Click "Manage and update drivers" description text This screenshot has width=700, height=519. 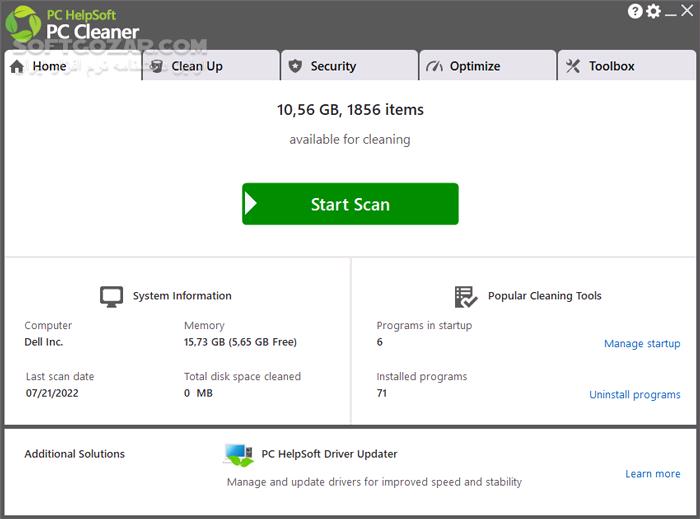pos(374,482)
